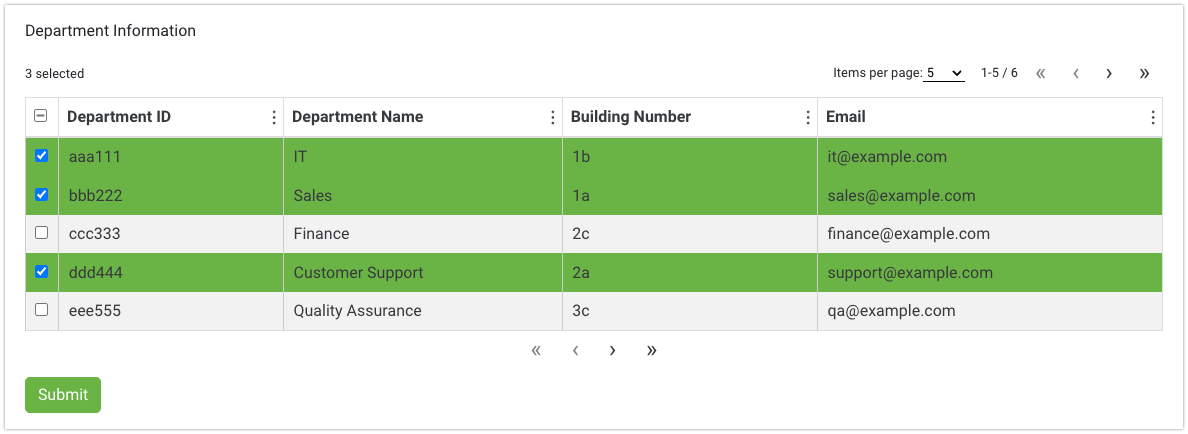
Task: Sort by Building Number column header
Action: coord(631,117)
